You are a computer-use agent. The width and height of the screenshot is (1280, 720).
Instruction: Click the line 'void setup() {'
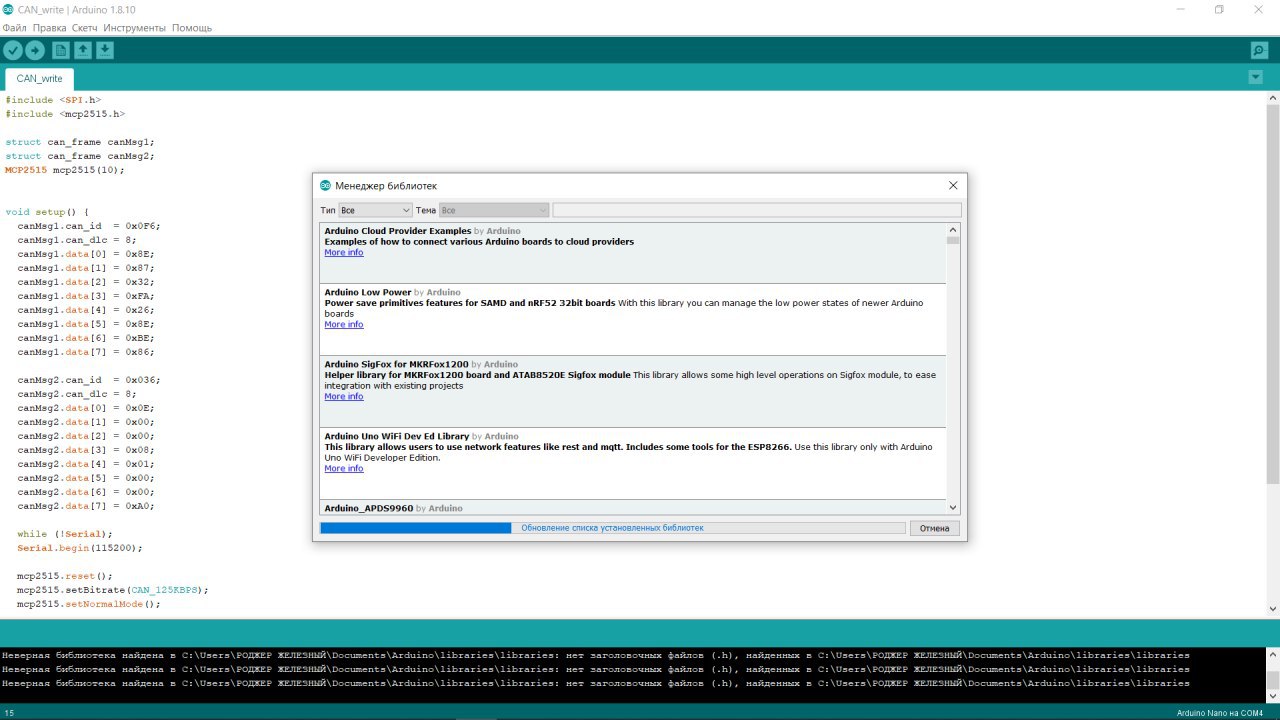47,212
